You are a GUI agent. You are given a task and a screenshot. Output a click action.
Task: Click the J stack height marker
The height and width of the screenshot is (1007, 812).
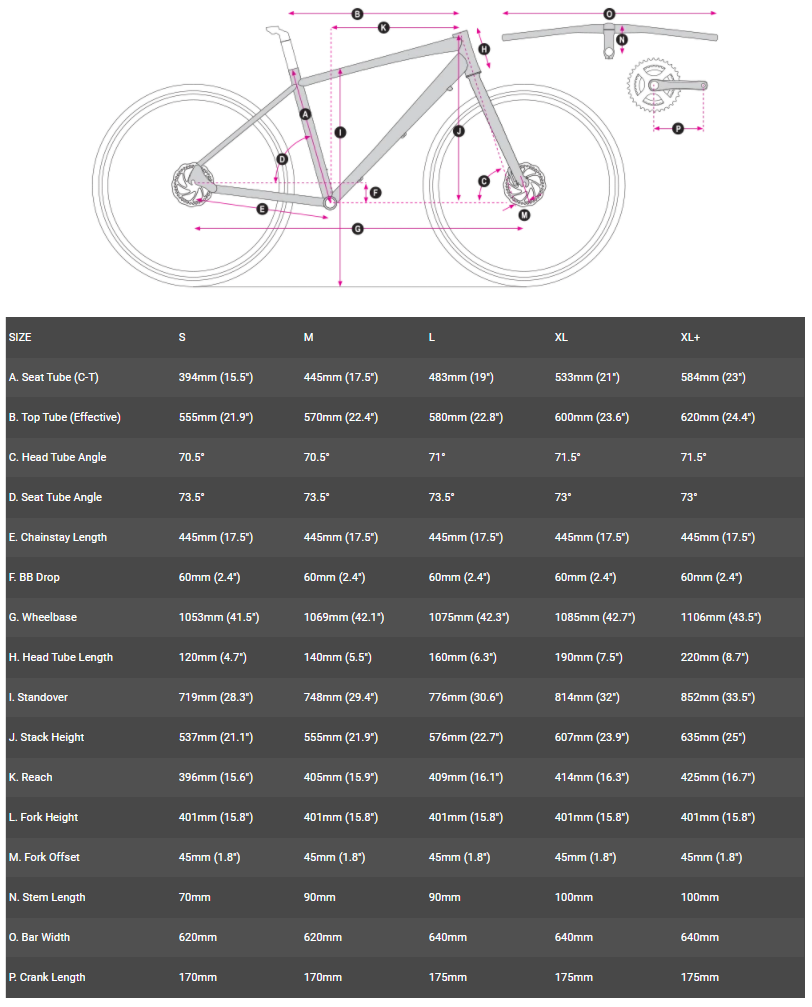click(x=458, y=131)
